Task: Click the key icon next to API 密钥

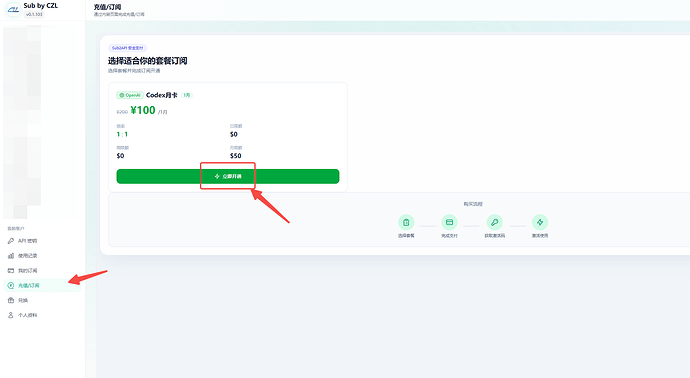Action: click(x=11, y=241)
